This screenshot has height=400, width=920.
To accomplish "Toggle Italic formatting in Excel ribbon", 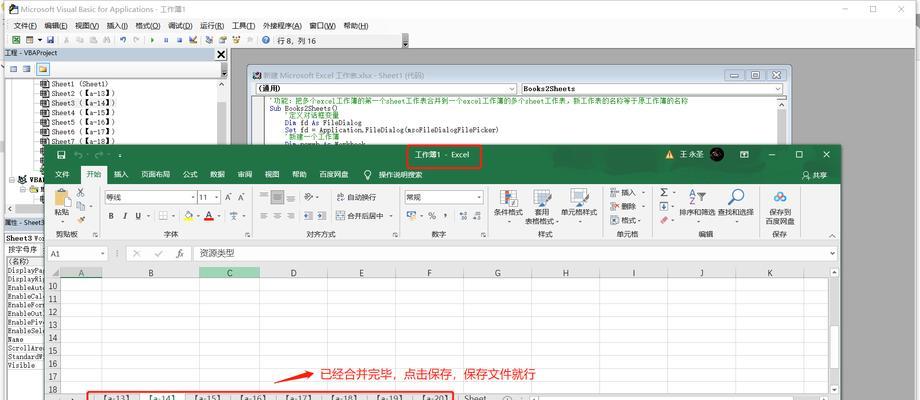I will [x=124, y=216].
